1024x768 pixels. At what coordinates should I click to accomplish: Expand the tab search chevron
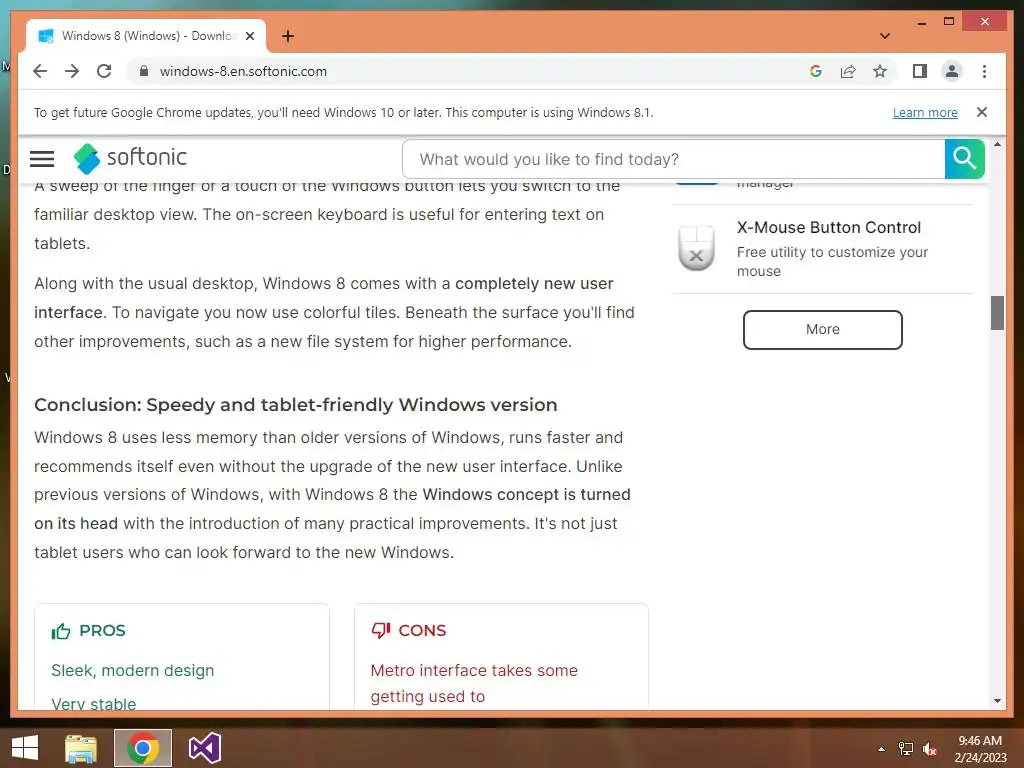coord(885,36)
